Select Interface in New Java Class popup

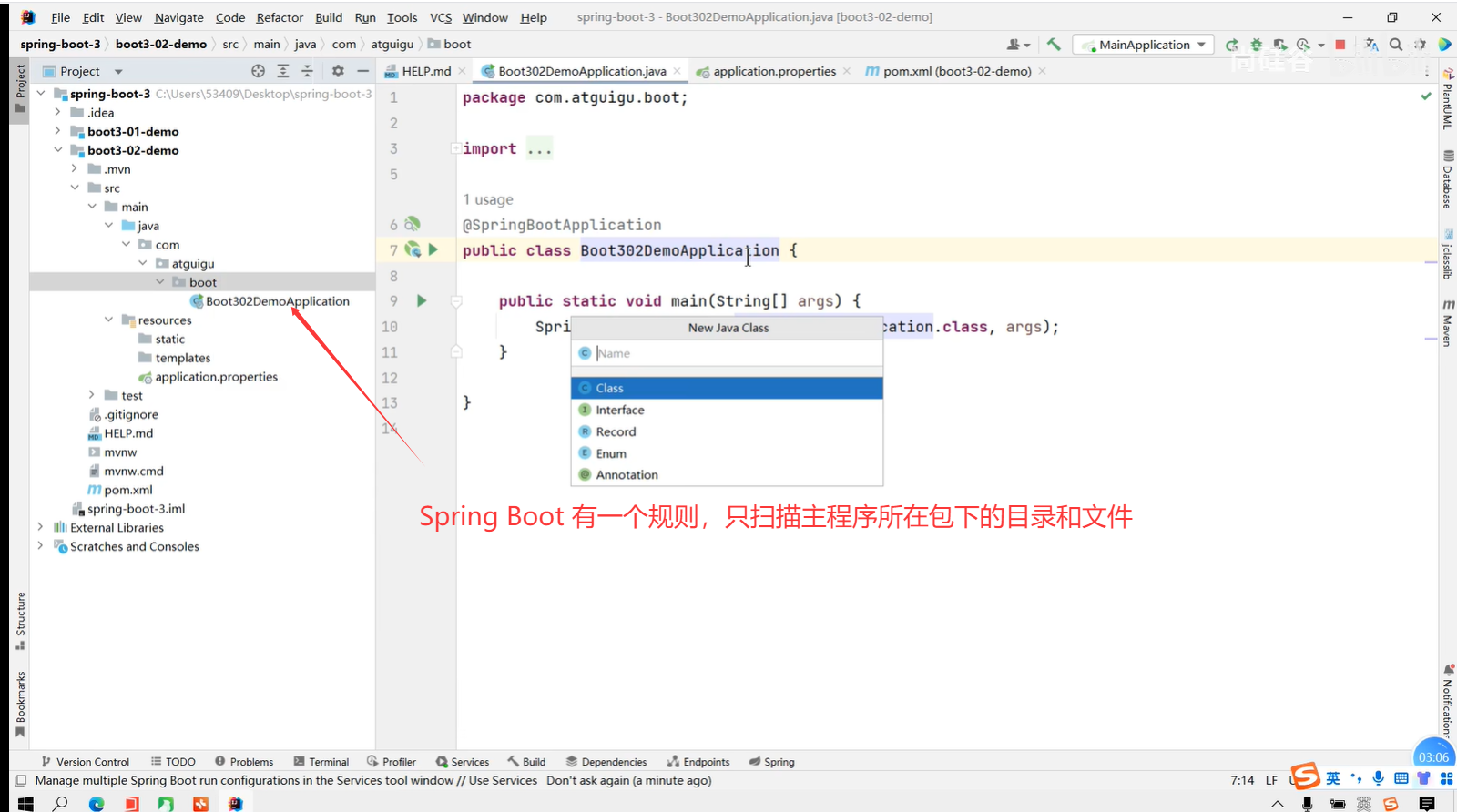click(x=727, y=410)
